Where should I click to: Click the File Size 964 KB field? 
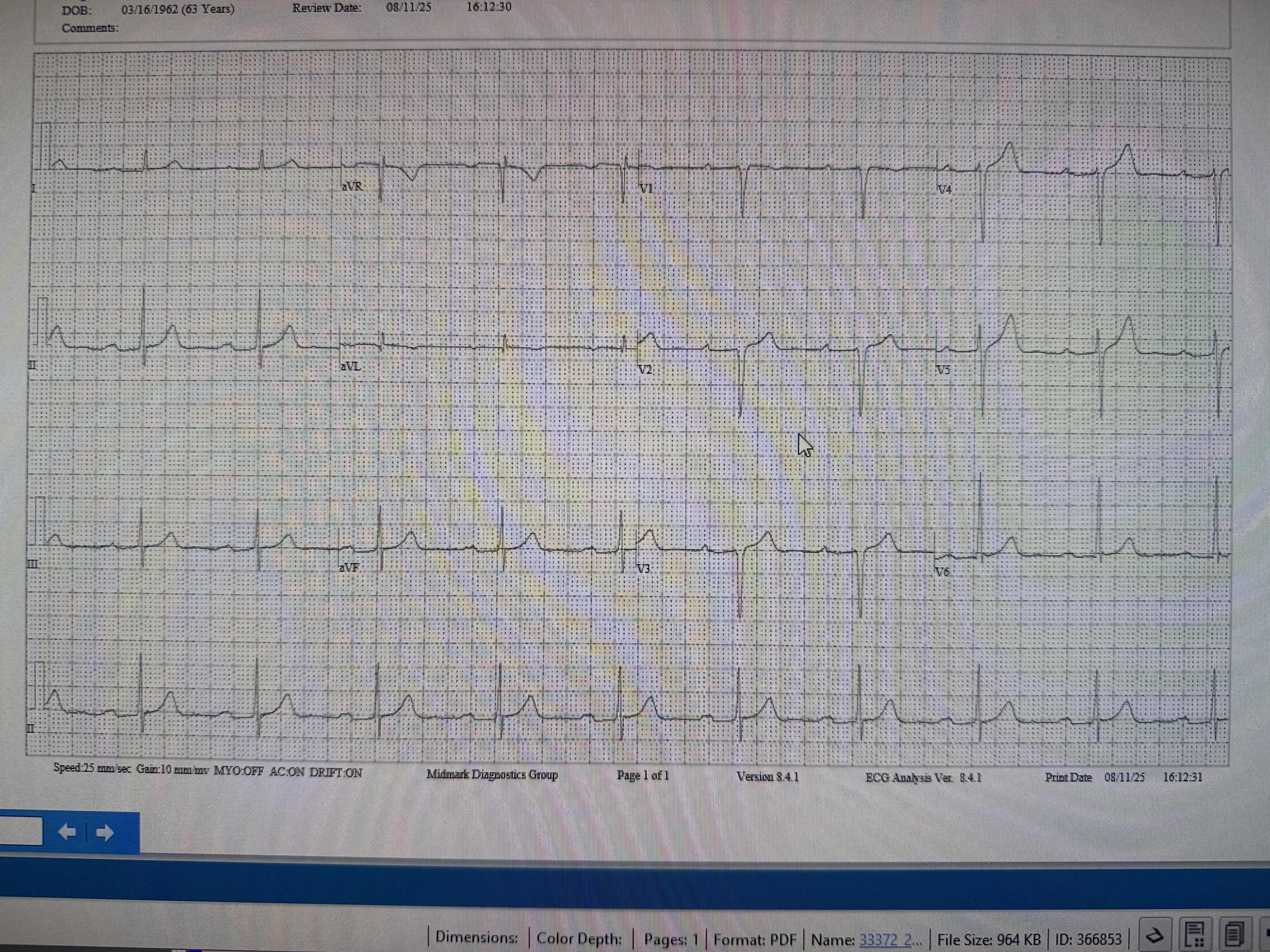pos(989,940)
